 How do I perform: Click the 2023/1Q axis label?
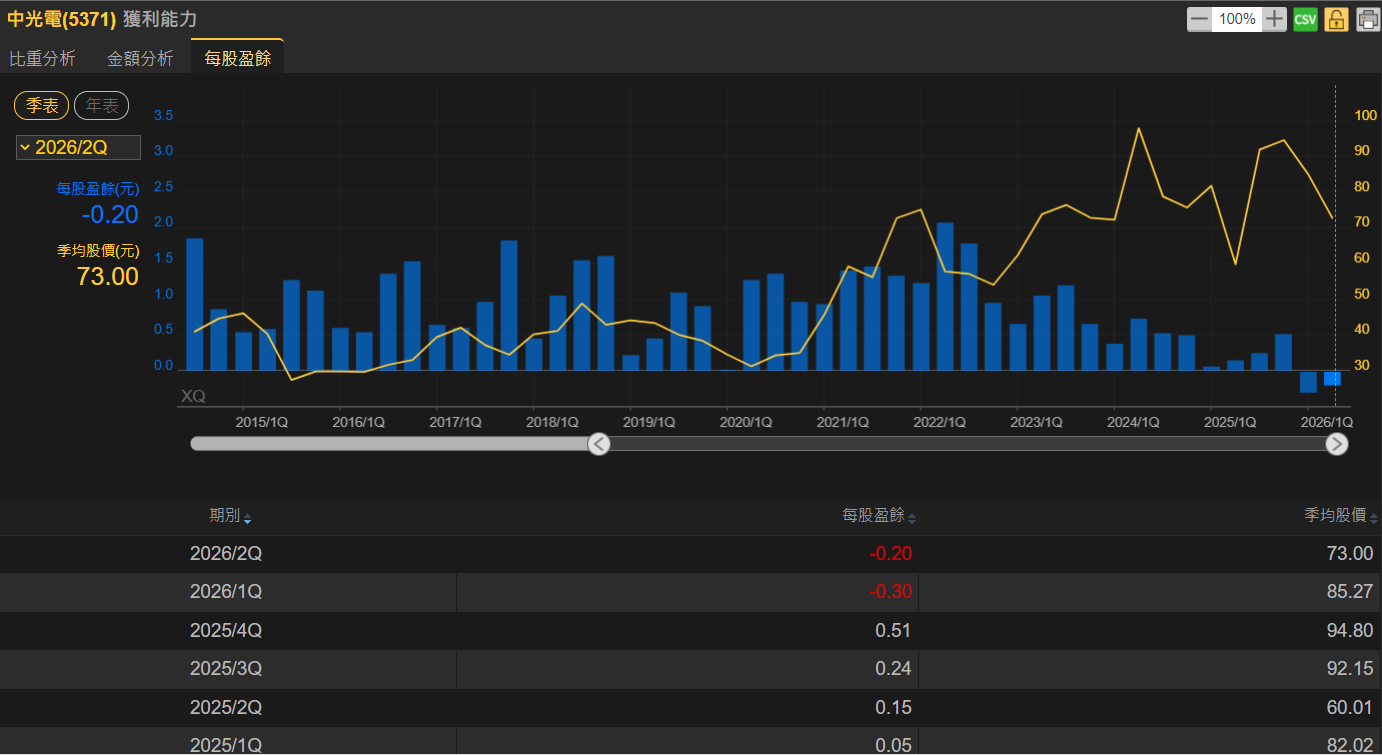click(x=1036, y=423)
